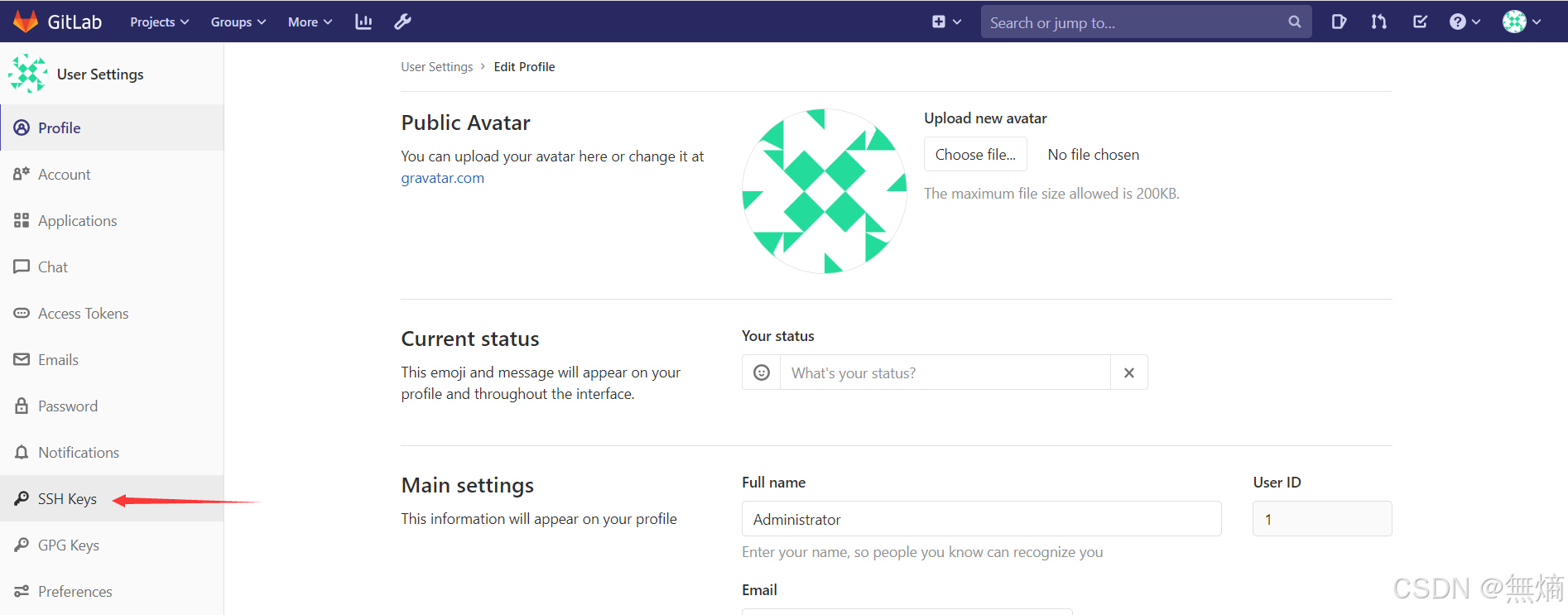Click the Preferences sliders icon
Viewport: 1568px width, 615px height.
pos(22,591)
